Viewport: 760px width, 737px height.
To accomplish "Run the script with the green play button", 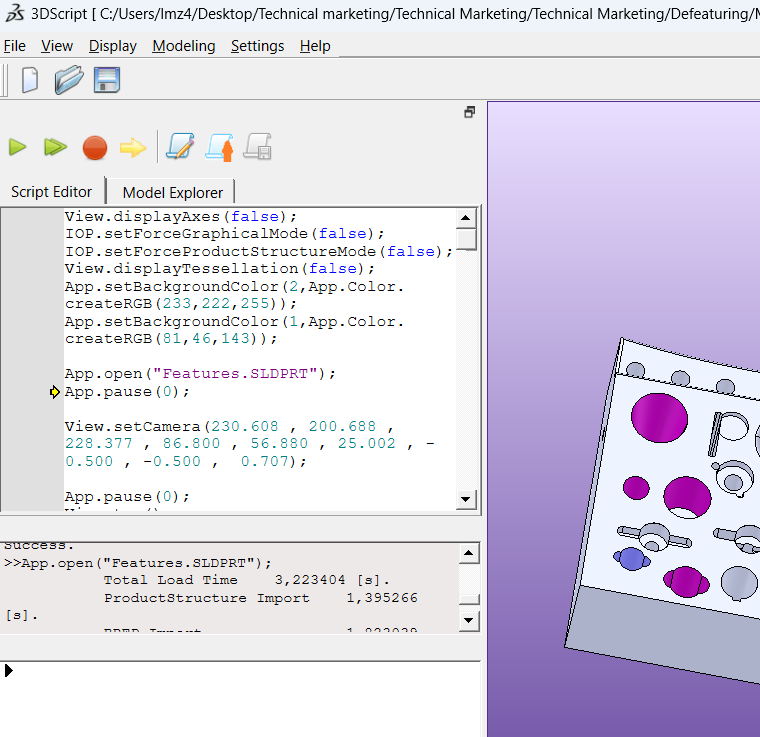I will pyautogui.click(x=18, y=148).
